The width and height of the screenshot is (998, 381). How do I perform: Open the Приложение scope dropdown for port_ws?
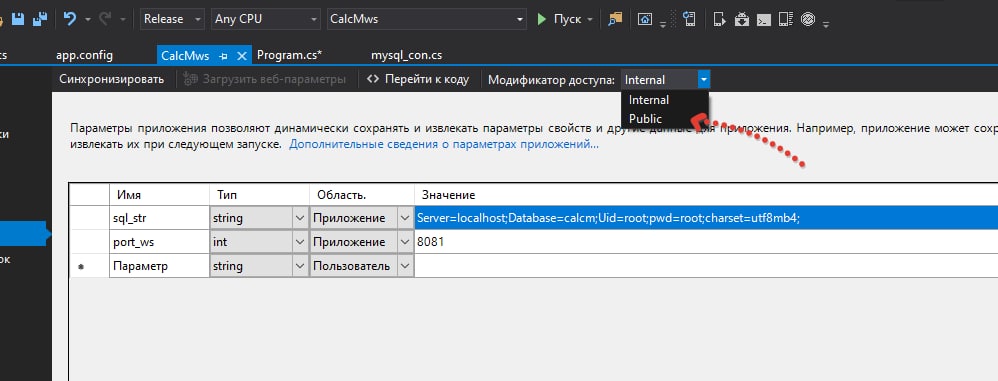click(405, 242)
